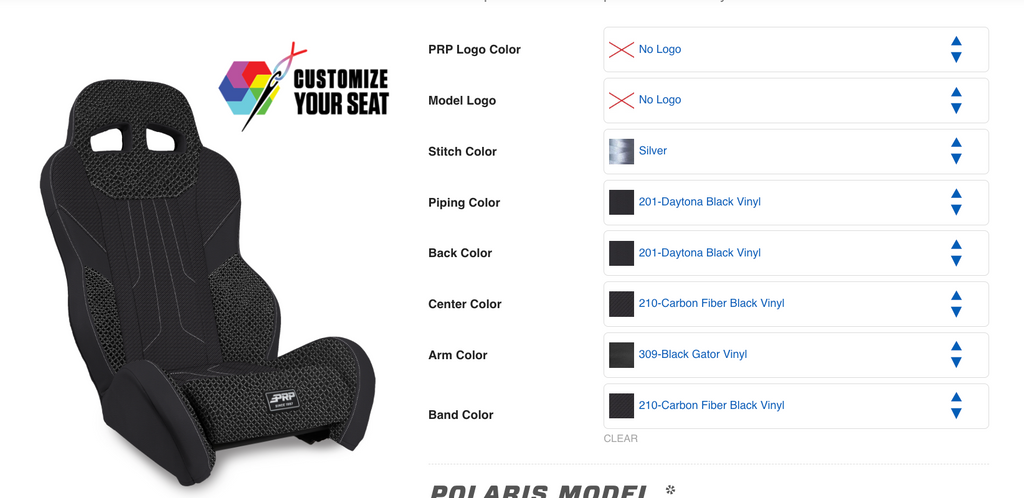Open the PRP Logo Color dropdown
This screenshot has height=498, width=1024.
795,50
